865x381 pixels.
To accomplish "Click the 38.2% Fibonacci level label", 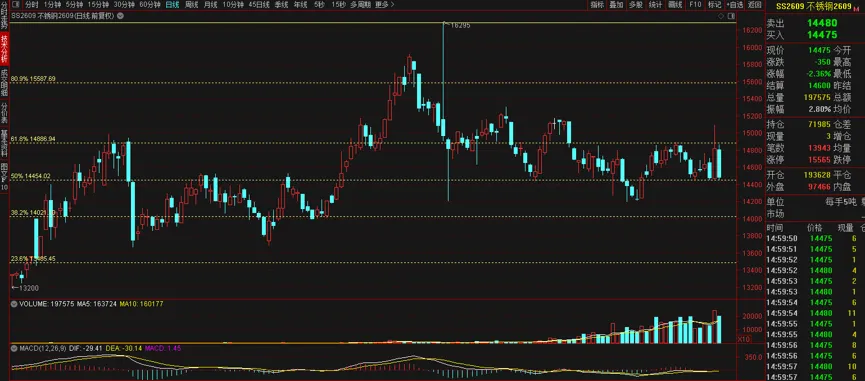I will click(x=33, y=212).
